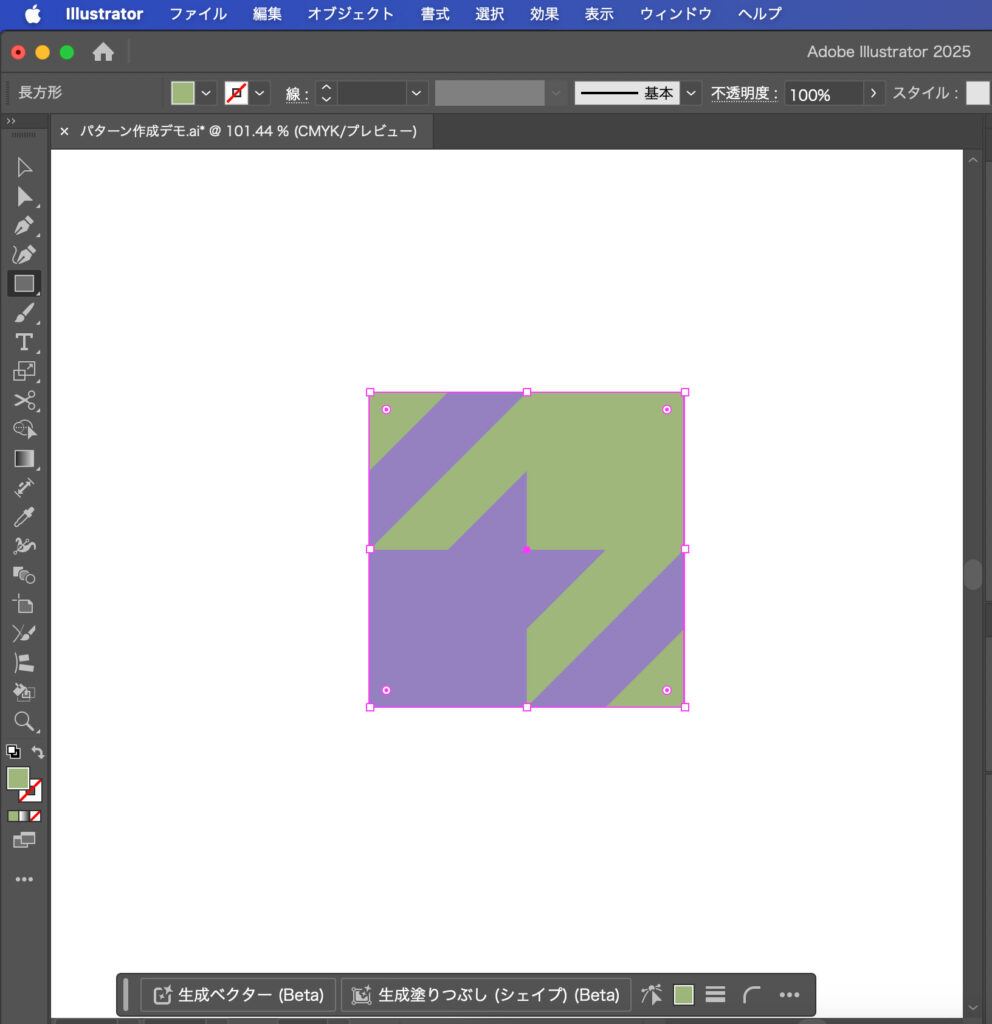Image resolution: width=992 pixels, height=1024 pixels.
Task: Set paint to None in toolbox
Action: [35, 816]
